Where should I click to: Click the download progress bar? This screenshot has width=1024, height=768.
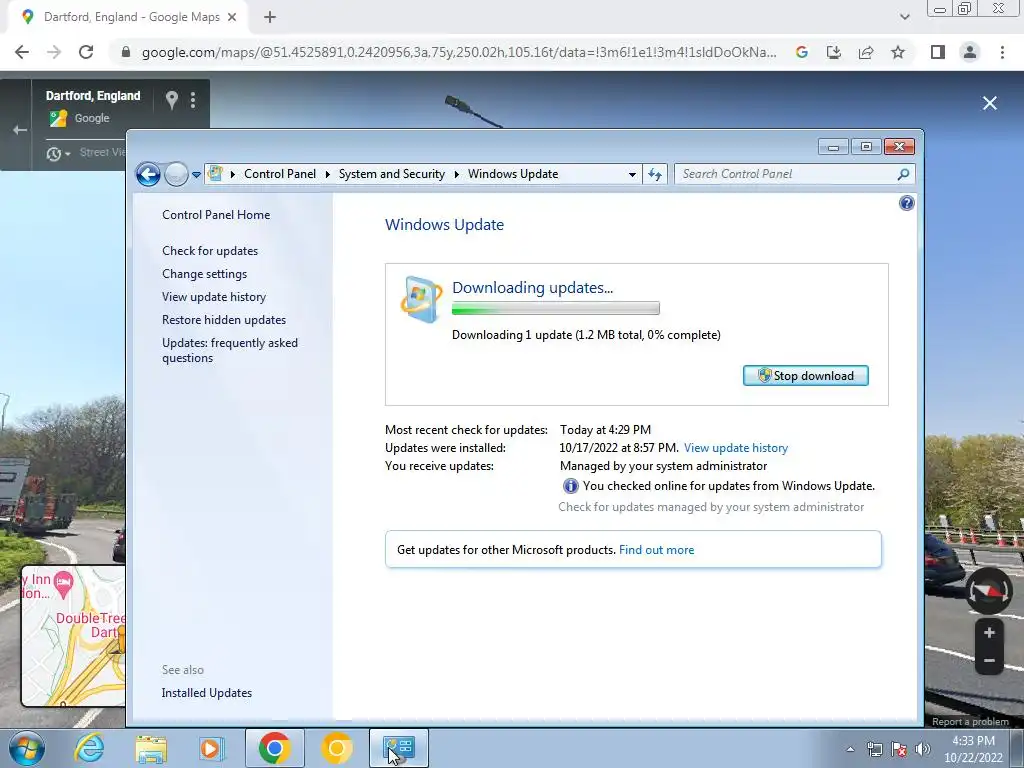[555, 308]
